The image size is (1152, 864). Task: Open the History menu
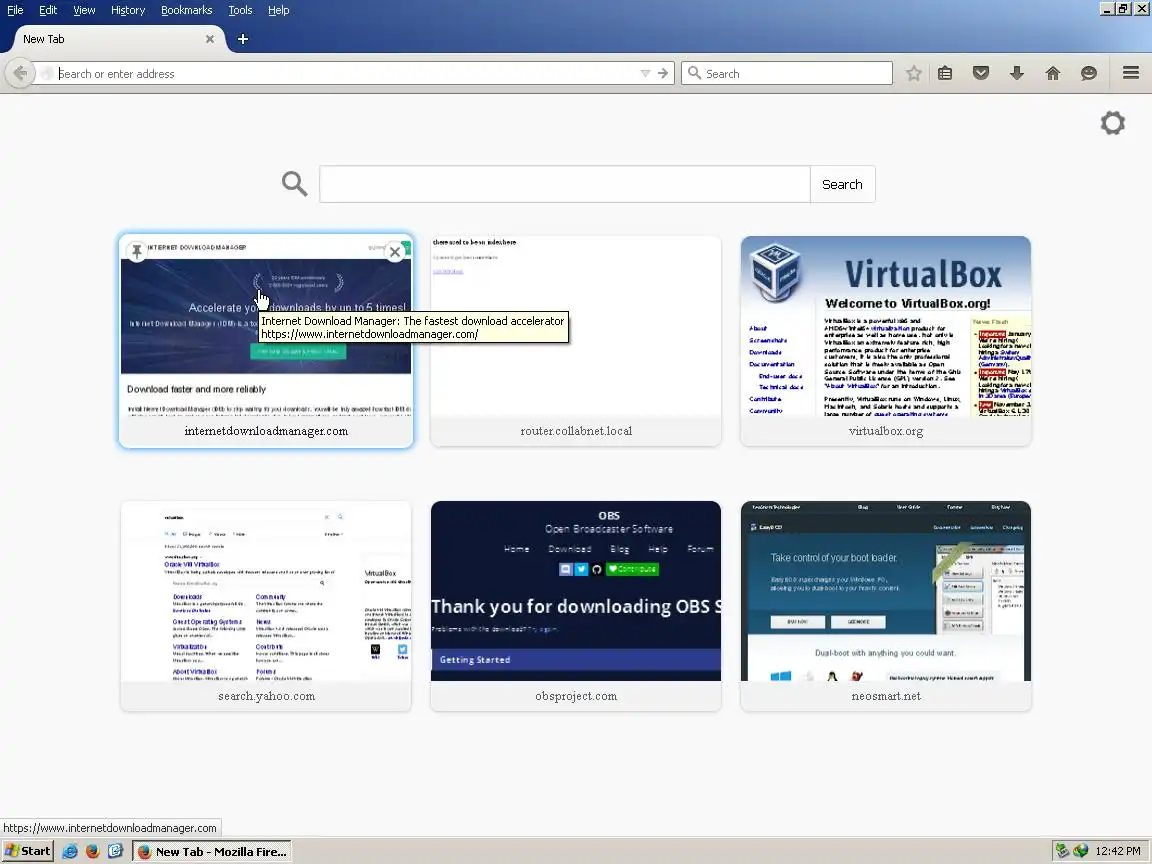128,10
